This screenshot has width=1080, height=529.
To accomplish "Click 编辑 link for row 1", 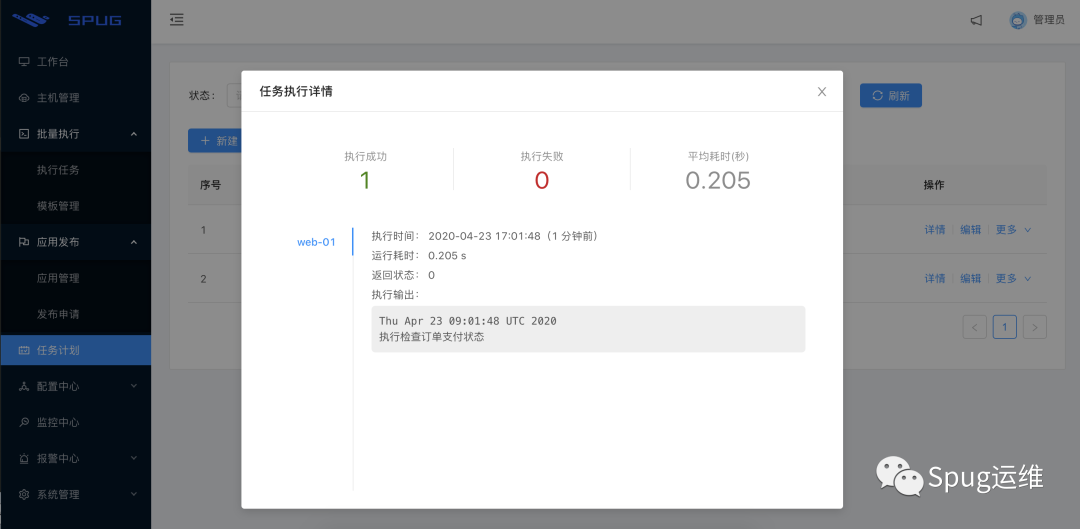I will click(970, 229).
